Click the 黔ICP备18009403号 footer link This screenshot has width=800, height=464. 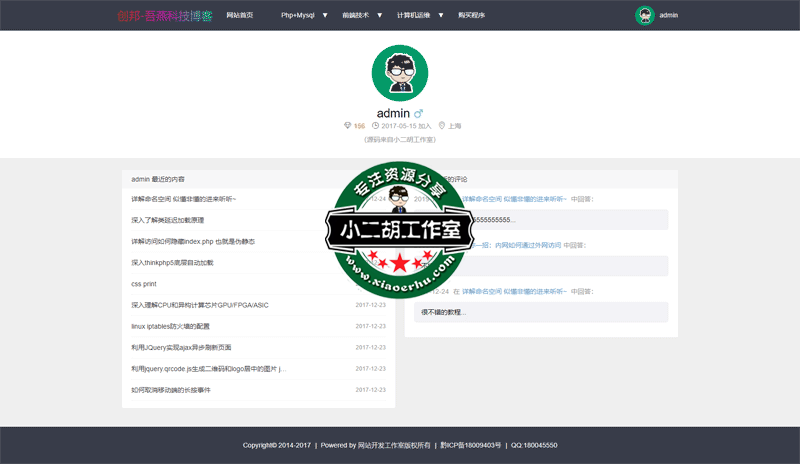[x=470, y=445]
